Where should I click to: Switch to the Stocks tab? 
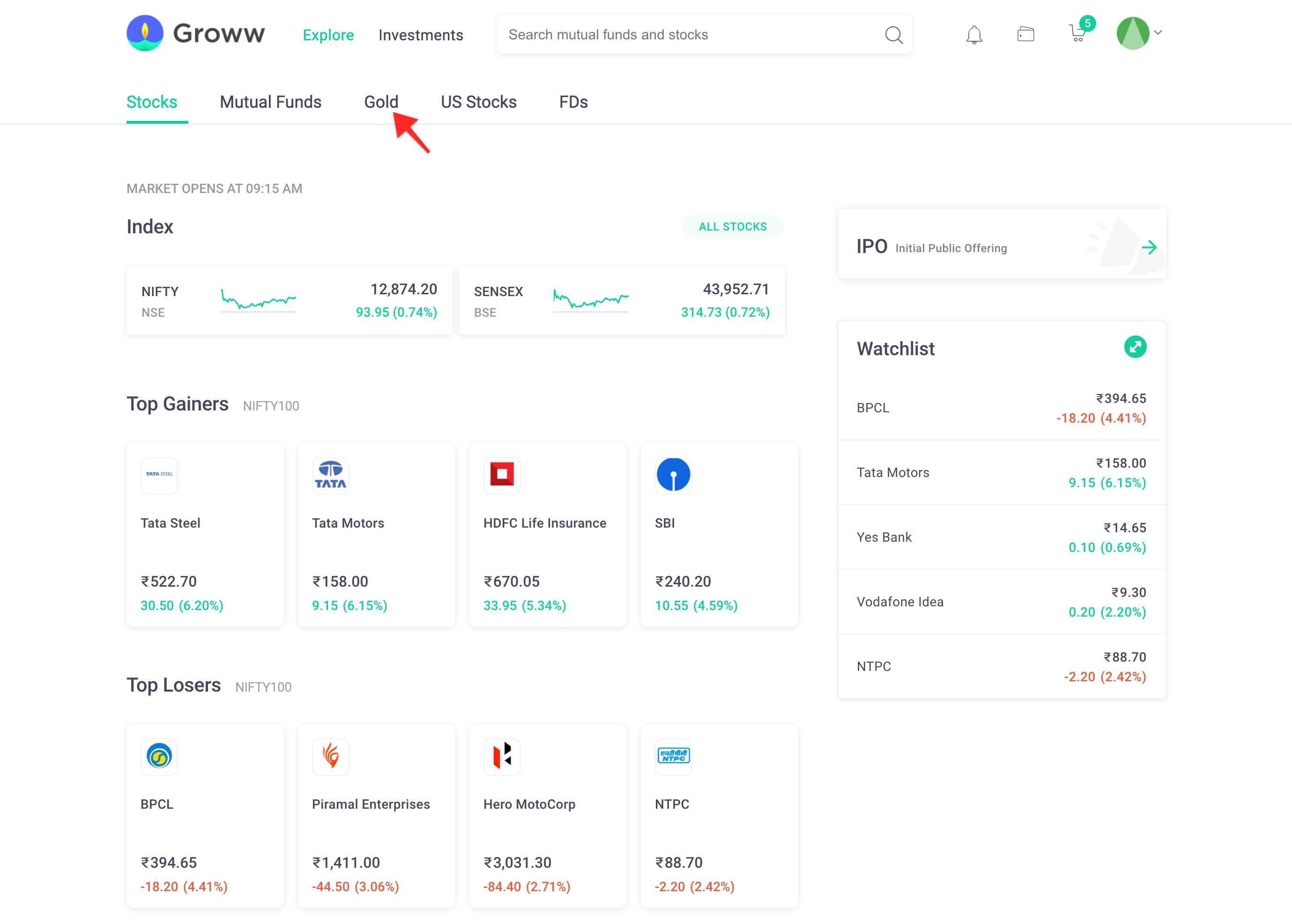(152, 102)
